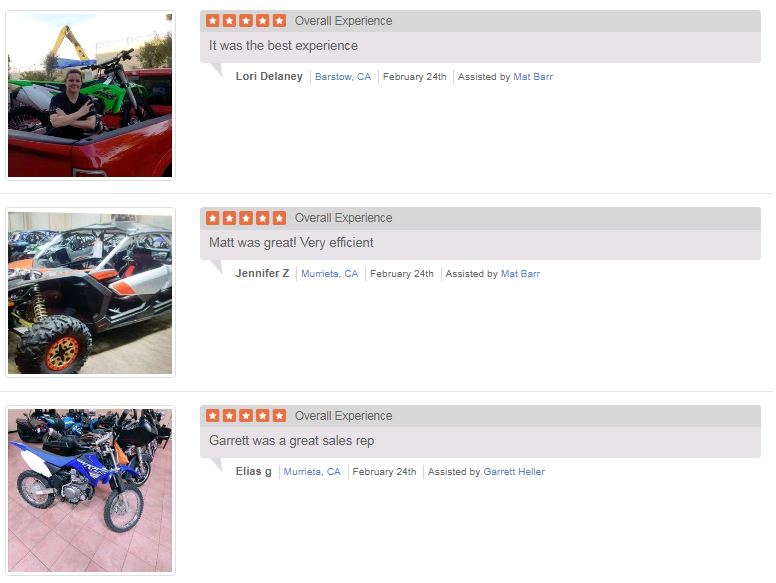This screenshot has width=776, height=583.
Task: Click Murrieta, CA link beside Elias g
Action: pos(312,472)
